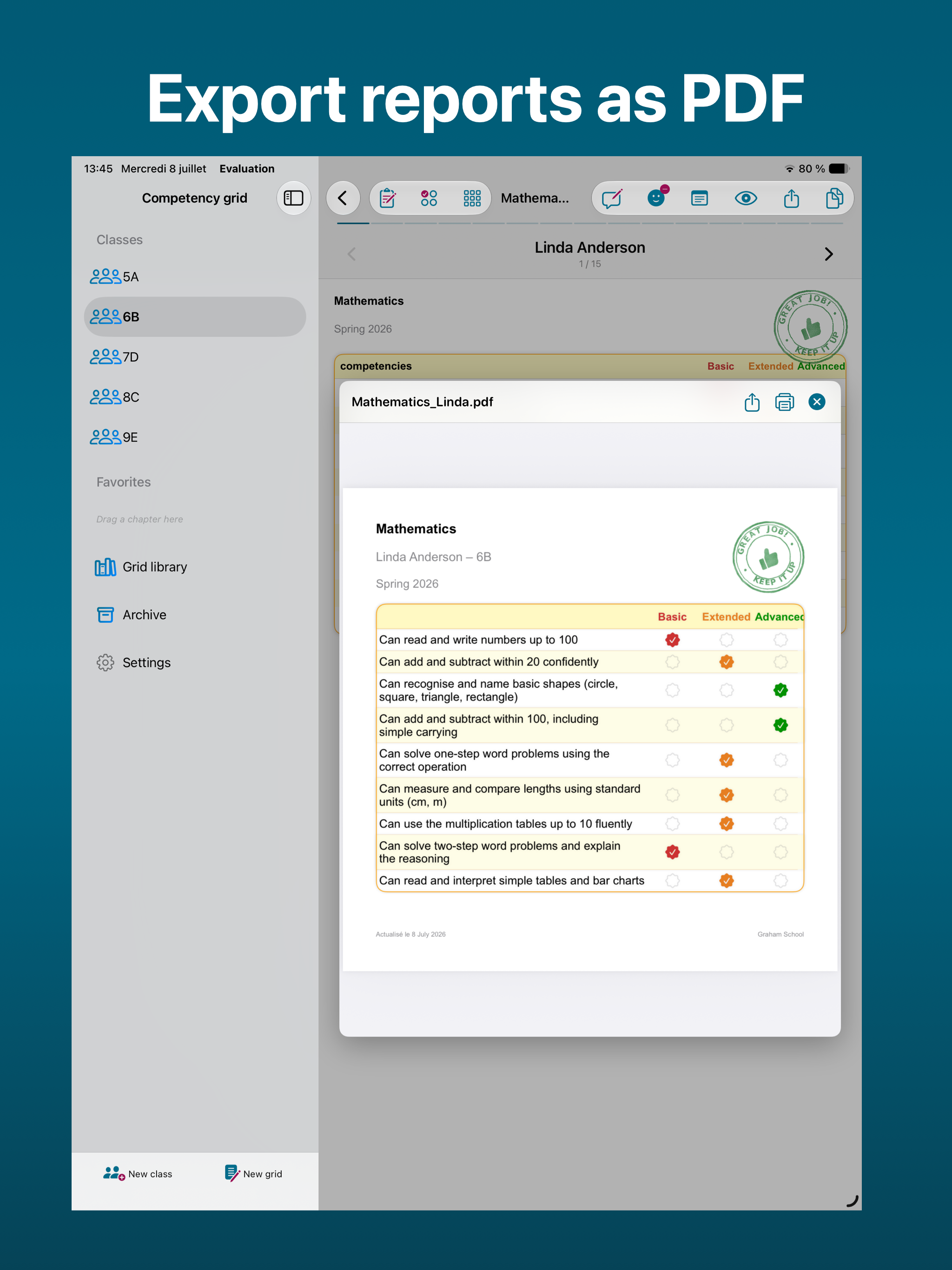Click the Mathematics_Linda.pdf file name
Screen dimensions: 952x1270
[422, 402]
